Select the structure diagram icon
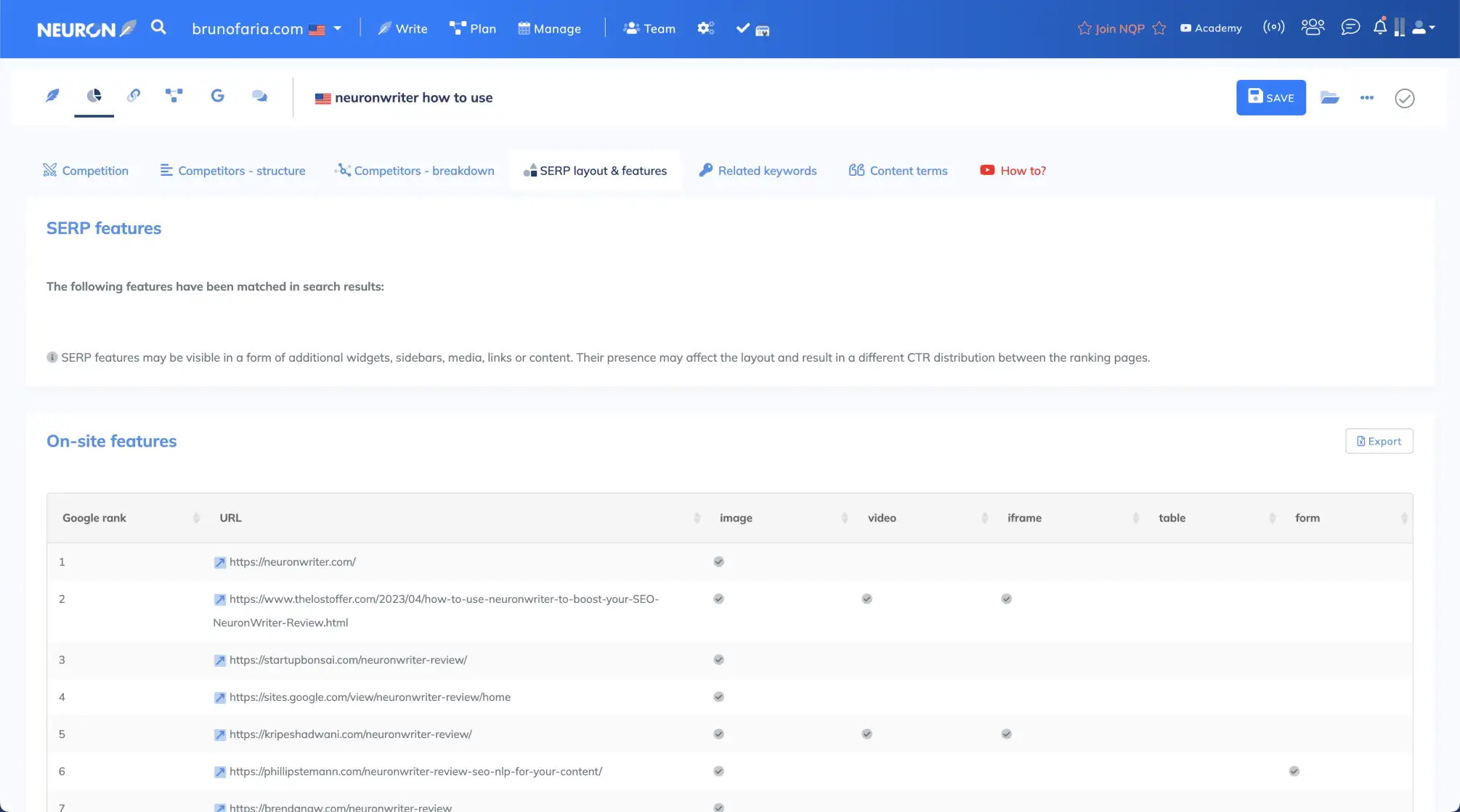 coord(174,96)
